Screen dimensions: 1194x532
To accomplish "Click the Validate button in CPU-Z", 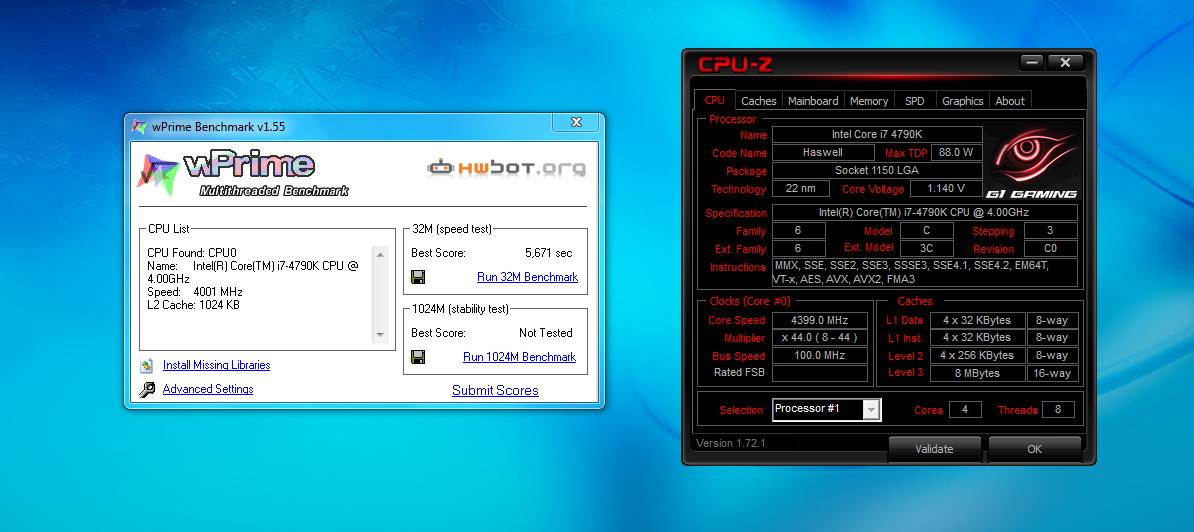I will pyautogui.click(x=934, y=449).
